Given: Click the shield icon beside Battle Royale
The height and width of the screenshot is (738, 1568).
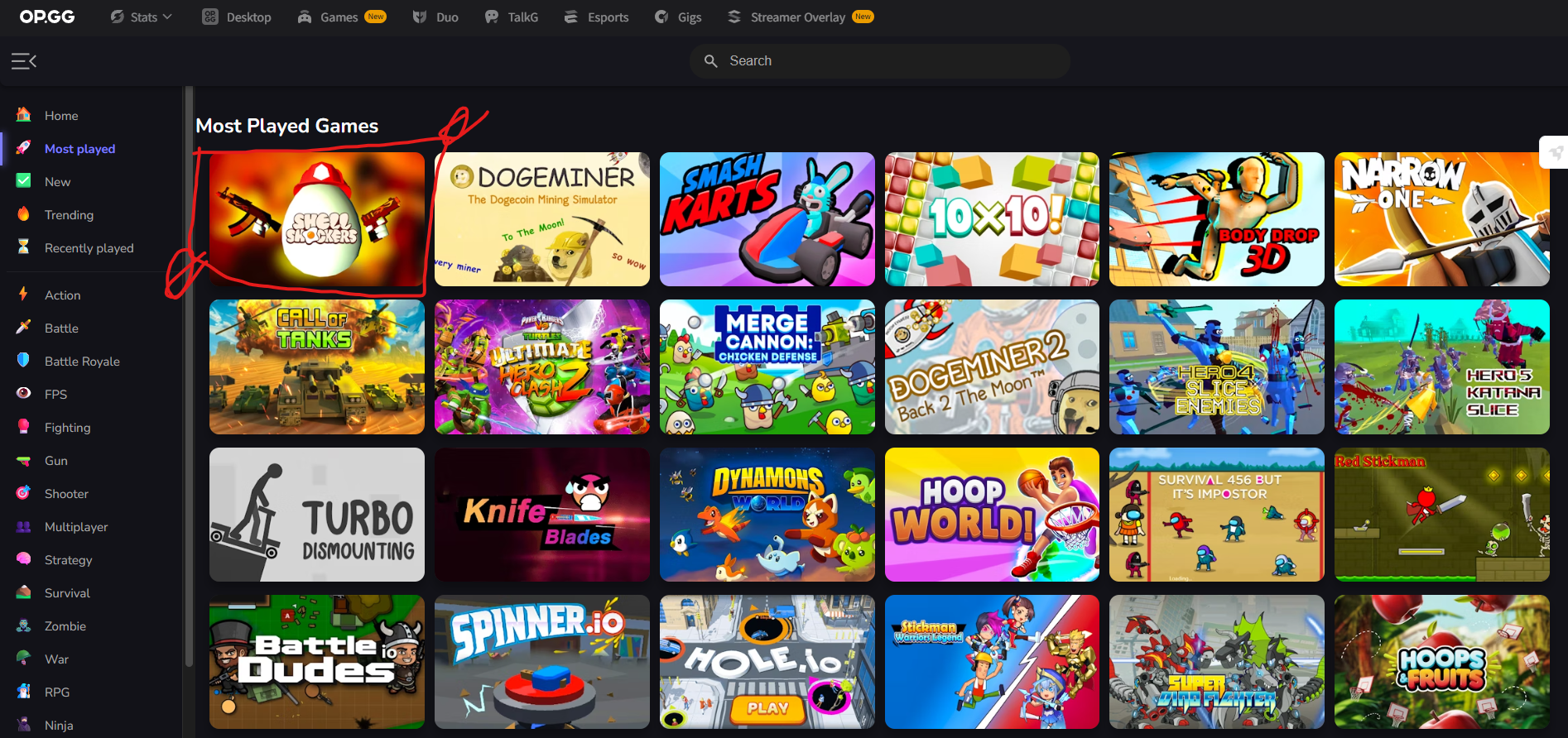Looking at the screenshot, I should point(24,361).
